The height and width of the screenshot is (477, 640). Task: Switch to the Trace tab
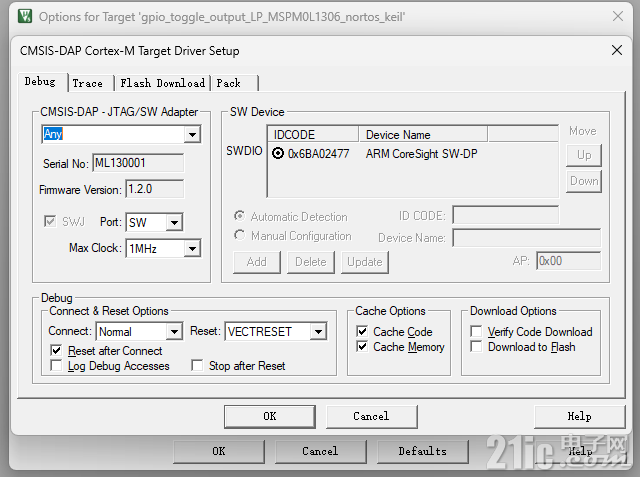pos(88,83)
